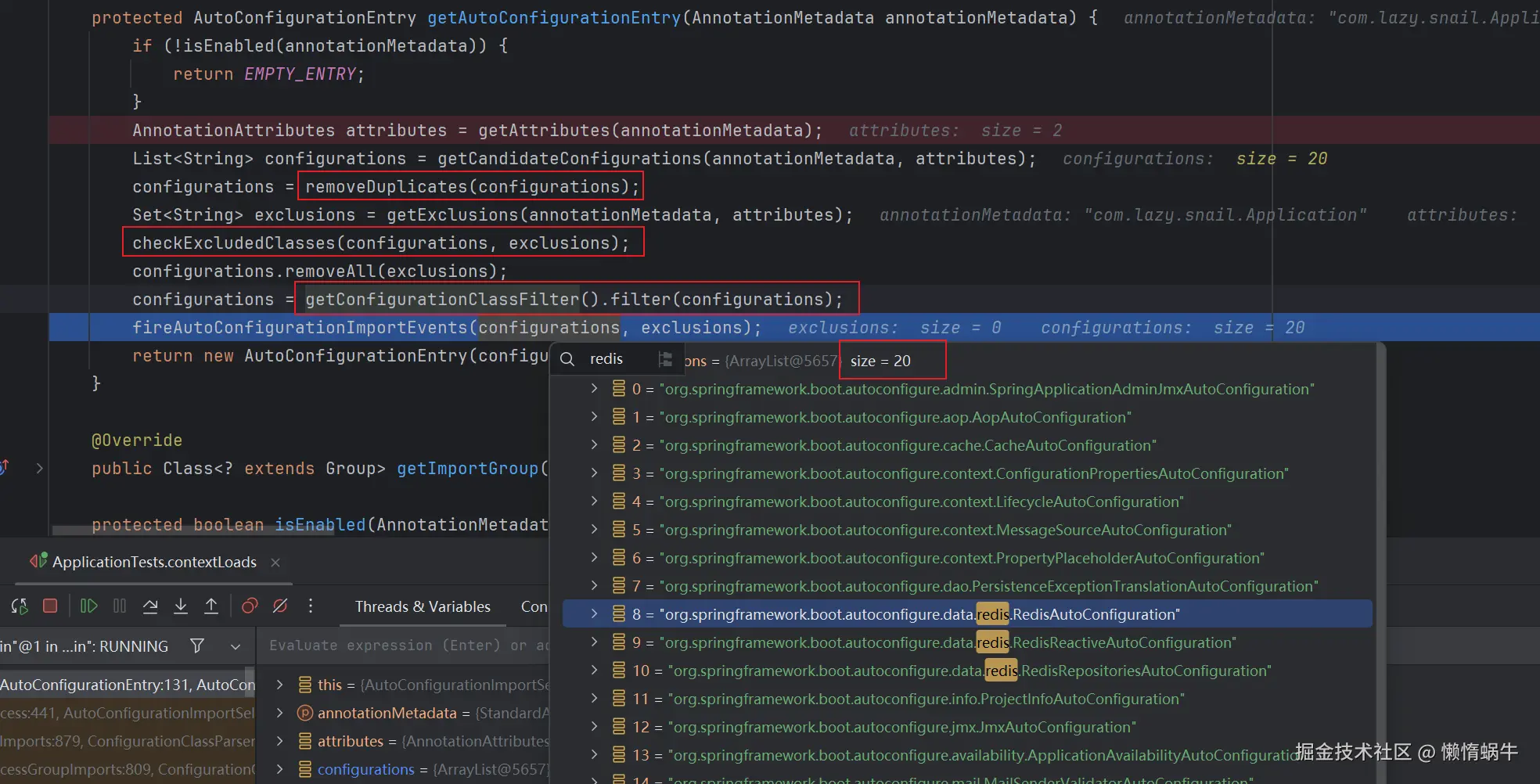The image size is (1540, 784).
Task: Pause the program with pause icon
Action: point(120,606)
